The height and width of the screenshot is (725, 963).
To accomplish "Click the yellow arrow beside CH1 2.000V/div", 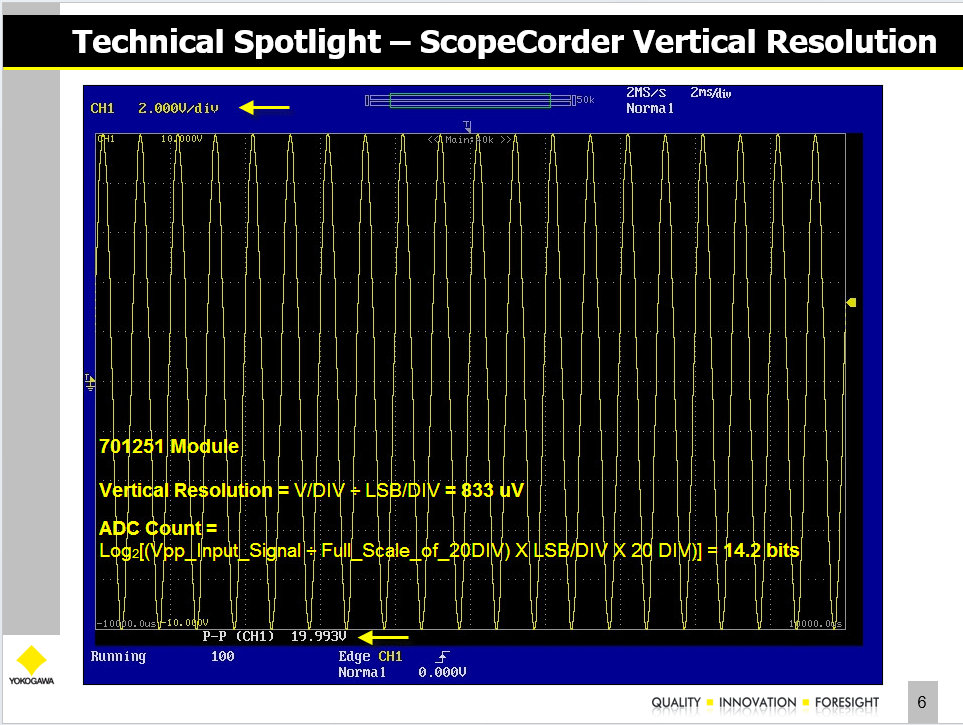I will 264,107.
